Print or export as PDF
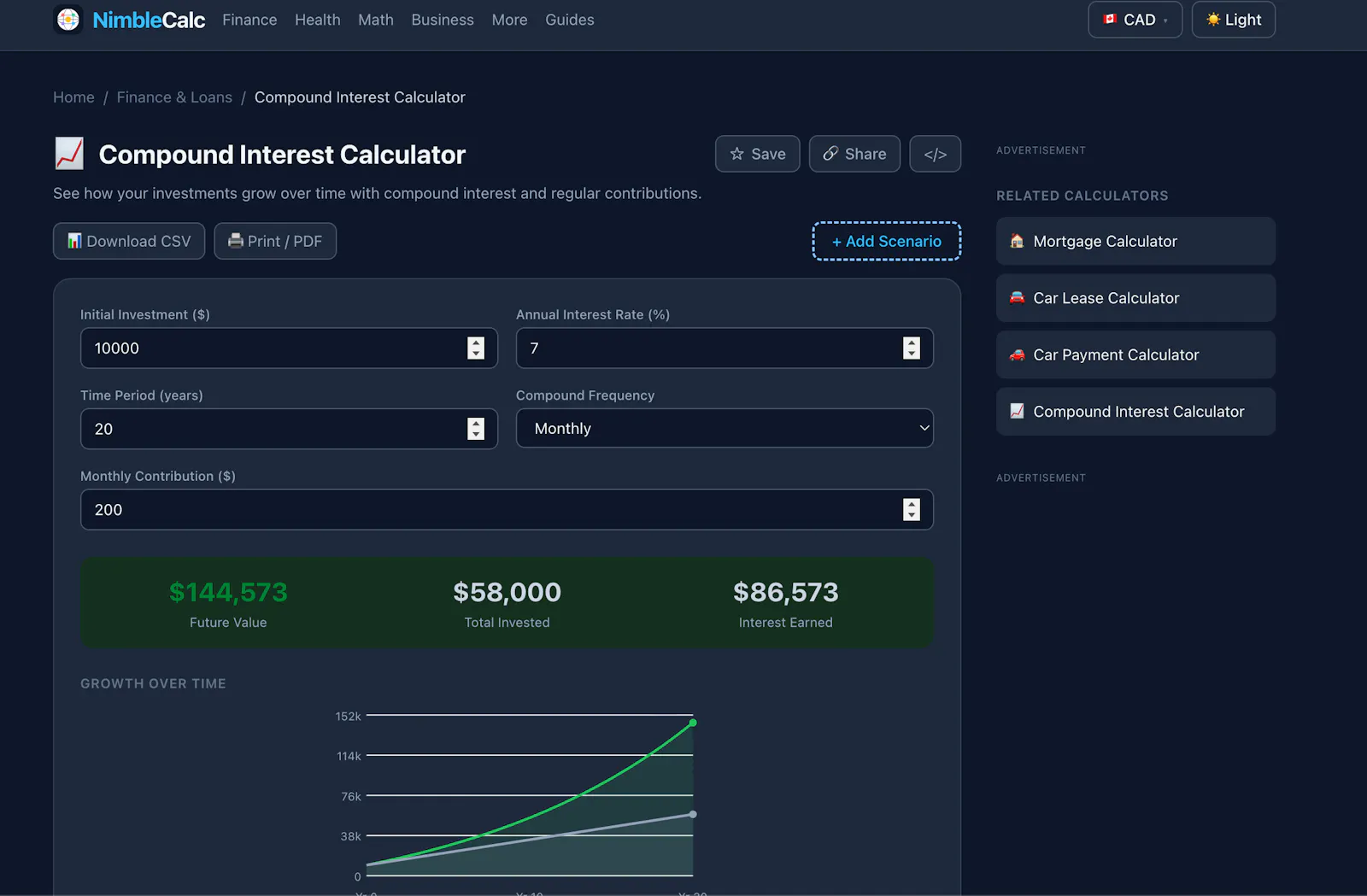The height and width of the screenshot is (896, 1367). coord(275,241)
